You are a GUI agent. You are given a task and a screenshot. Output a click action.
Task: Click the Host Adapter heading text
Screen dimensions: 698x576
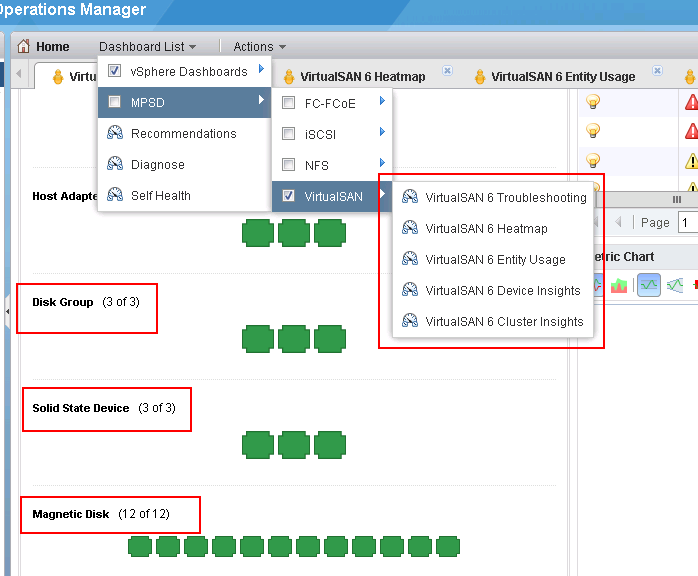click(x=65, y=196)
